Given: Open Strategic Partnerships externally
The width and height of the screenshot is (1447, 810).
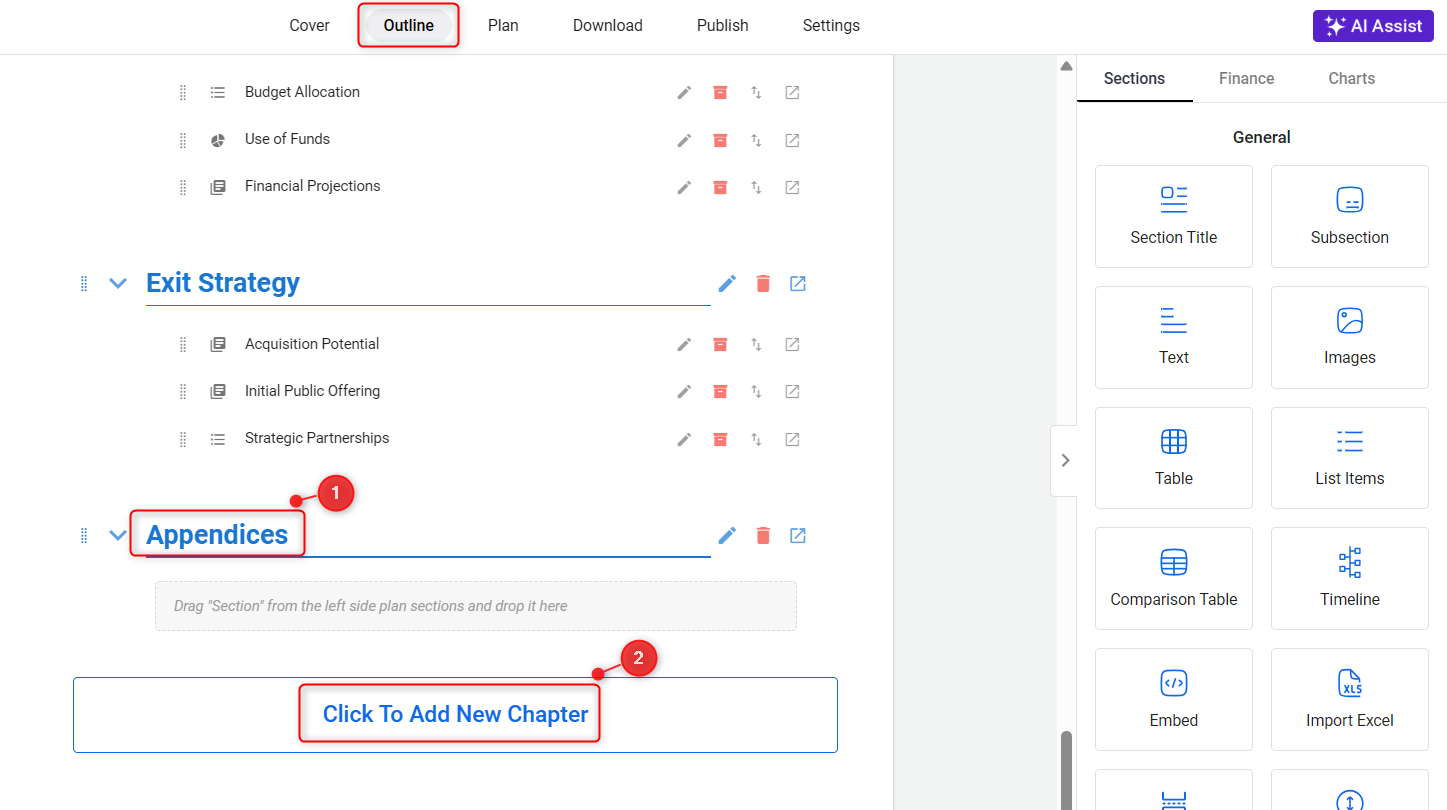Looking at the screenshot, I should pos(792,439).
